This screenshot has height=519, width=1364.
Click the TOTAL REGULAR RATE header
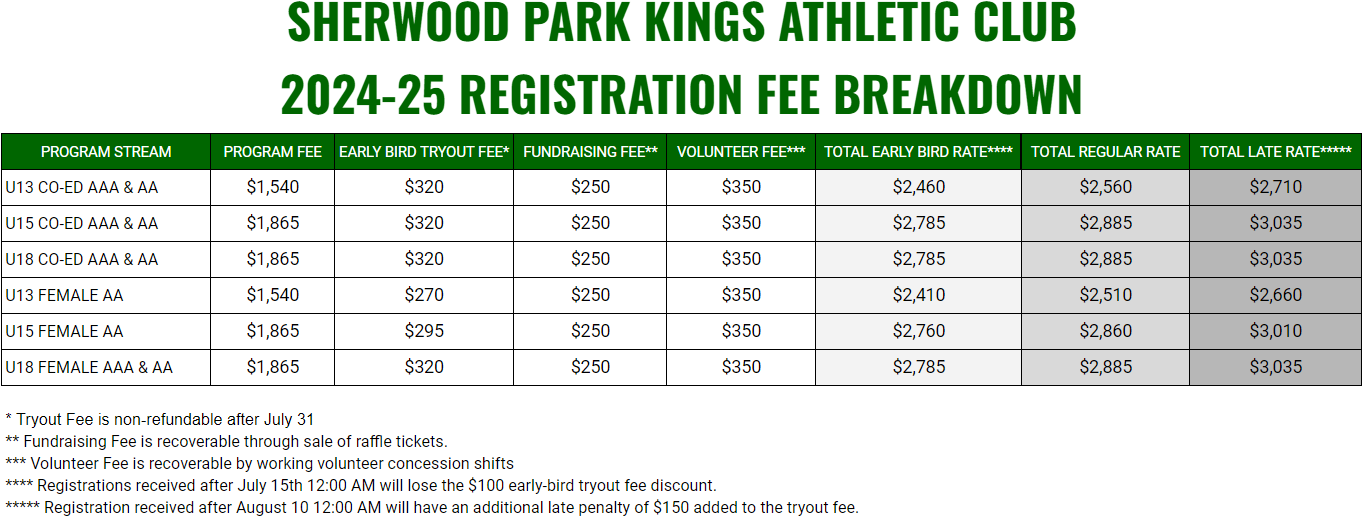[1106, 152]
